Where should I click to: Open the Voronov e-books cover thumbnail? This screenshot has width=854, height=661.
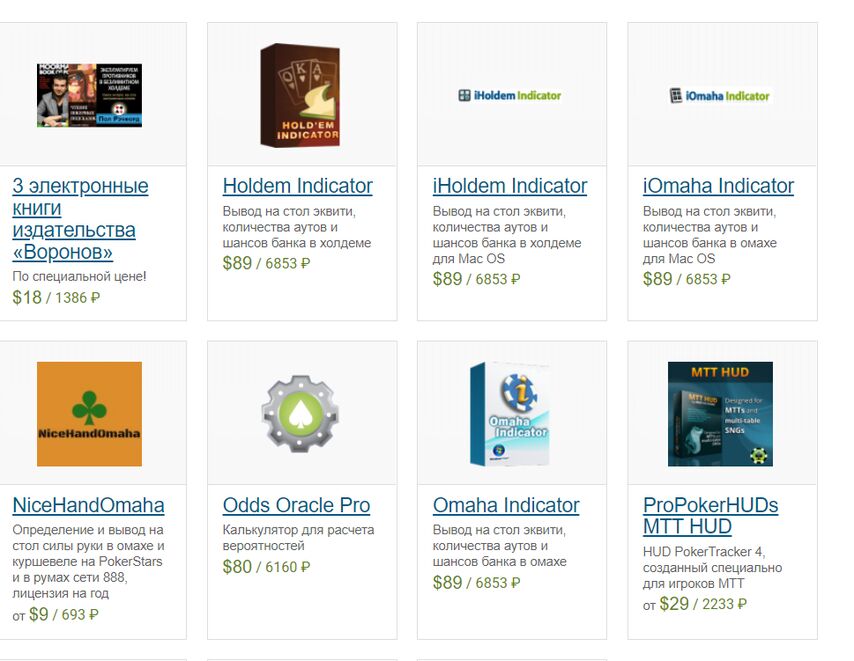[89, 95]
